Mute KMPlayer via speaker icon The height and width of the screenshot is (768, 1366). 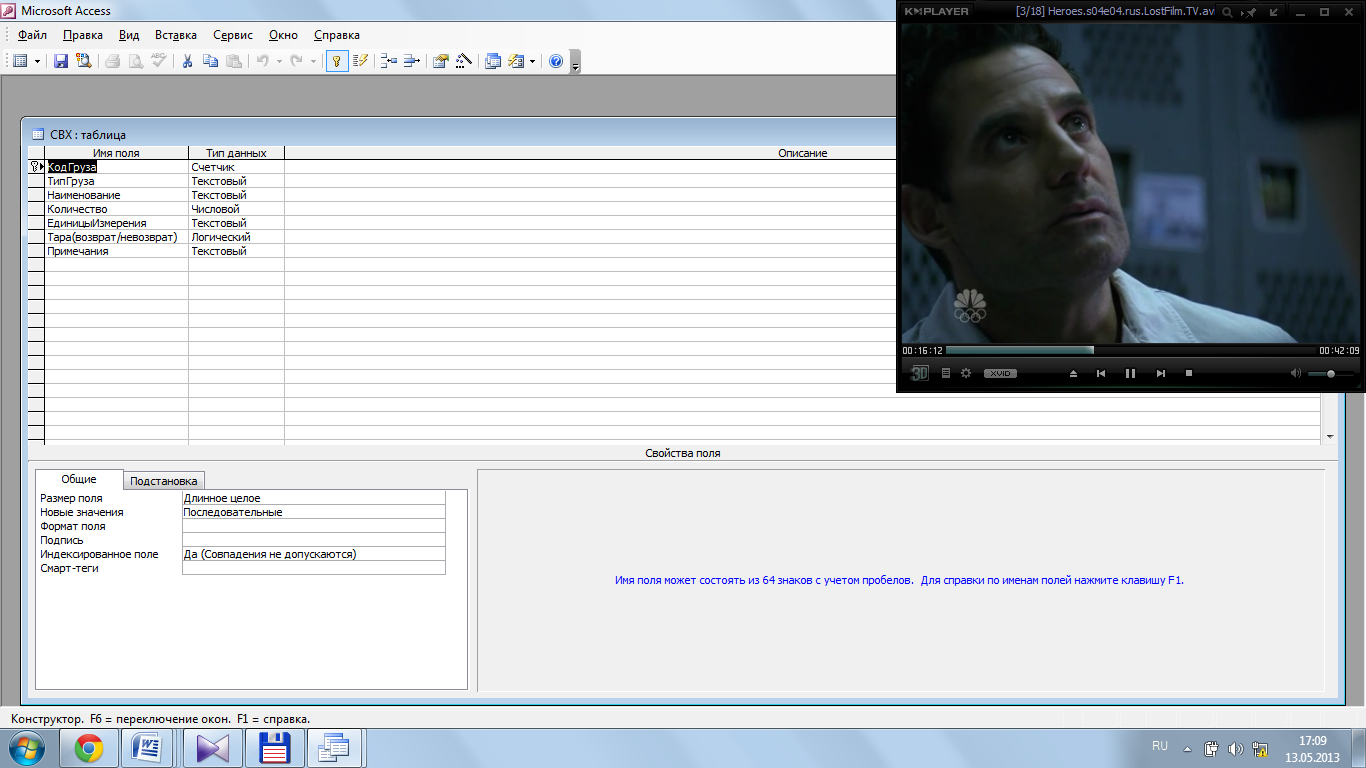(x=1296, y=373)
